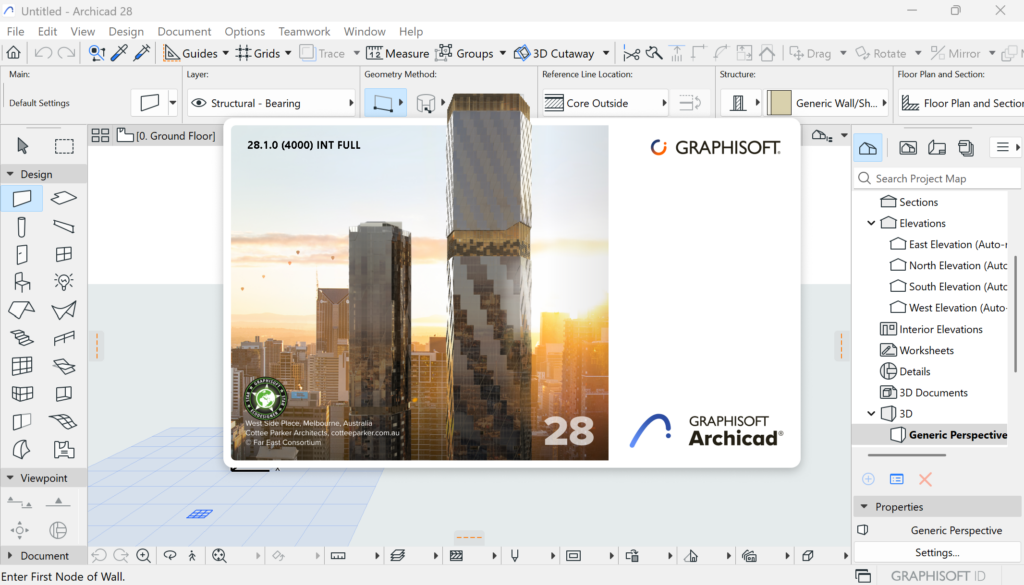The image size is (1024, 585).
Task: Select the Mesh tool
Action: click(x=63, y=422)
